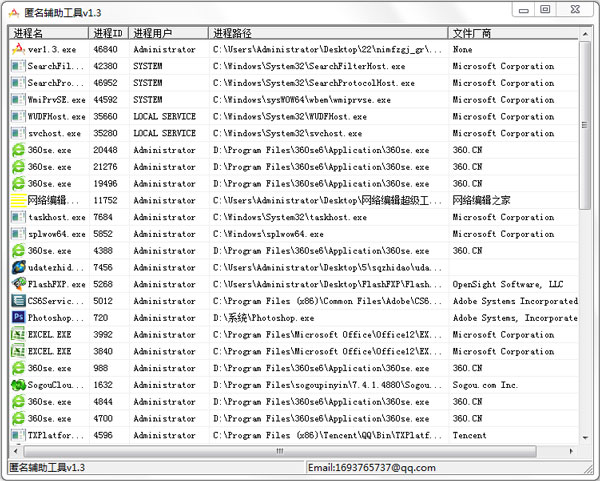The width and height of the screenshot is (600, 481).
Task: Click the WUDFHost.exe process icon
Action: [x=18, y=116]
